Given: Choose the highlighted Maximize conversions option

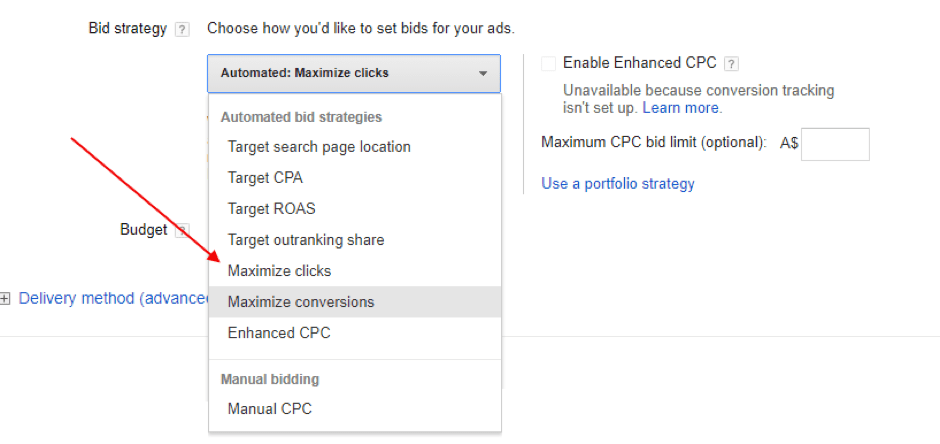Looking at the screenshot, I should pos(301,302).
